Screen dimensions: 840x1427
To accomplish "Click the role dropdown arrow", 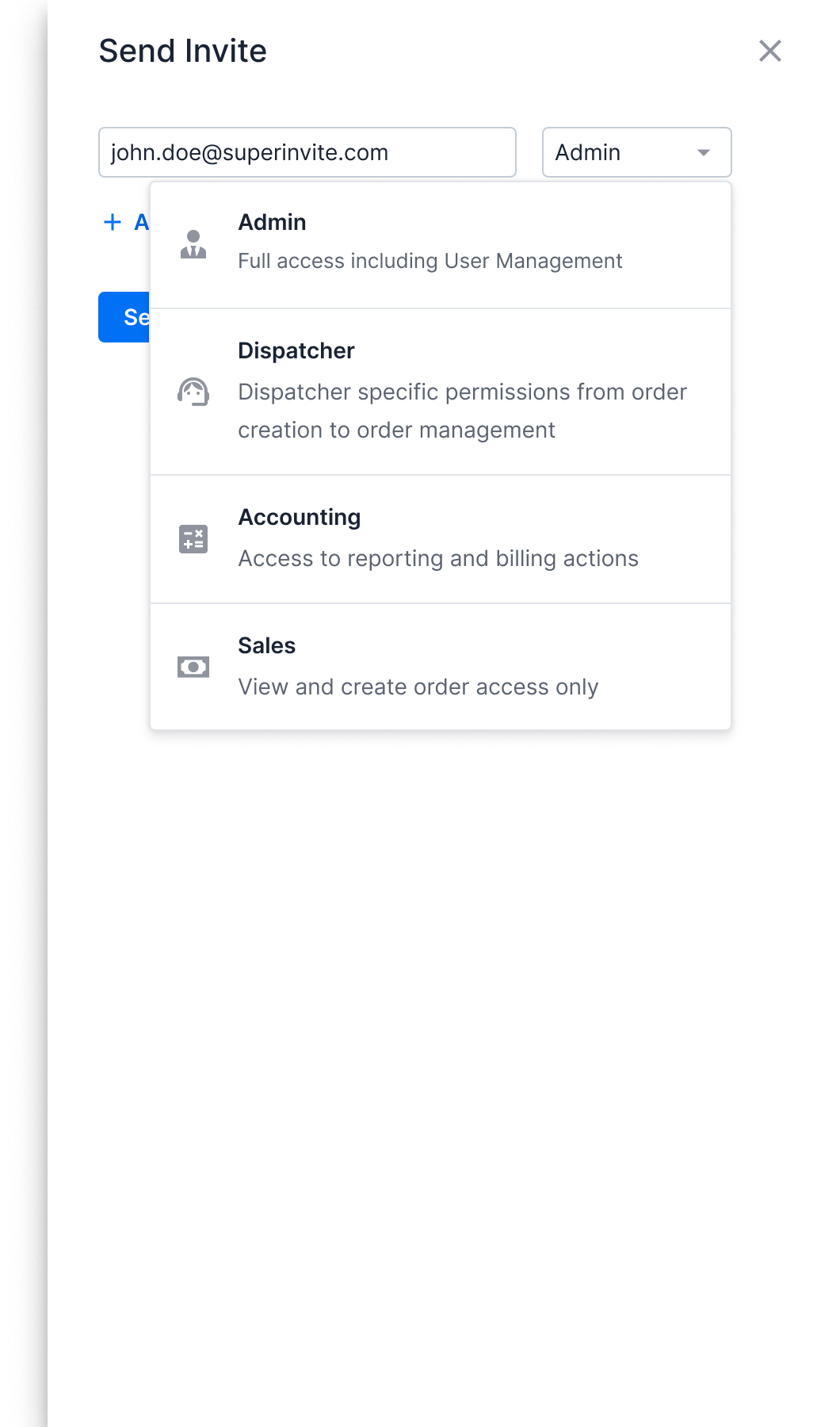I will point(704,152).
